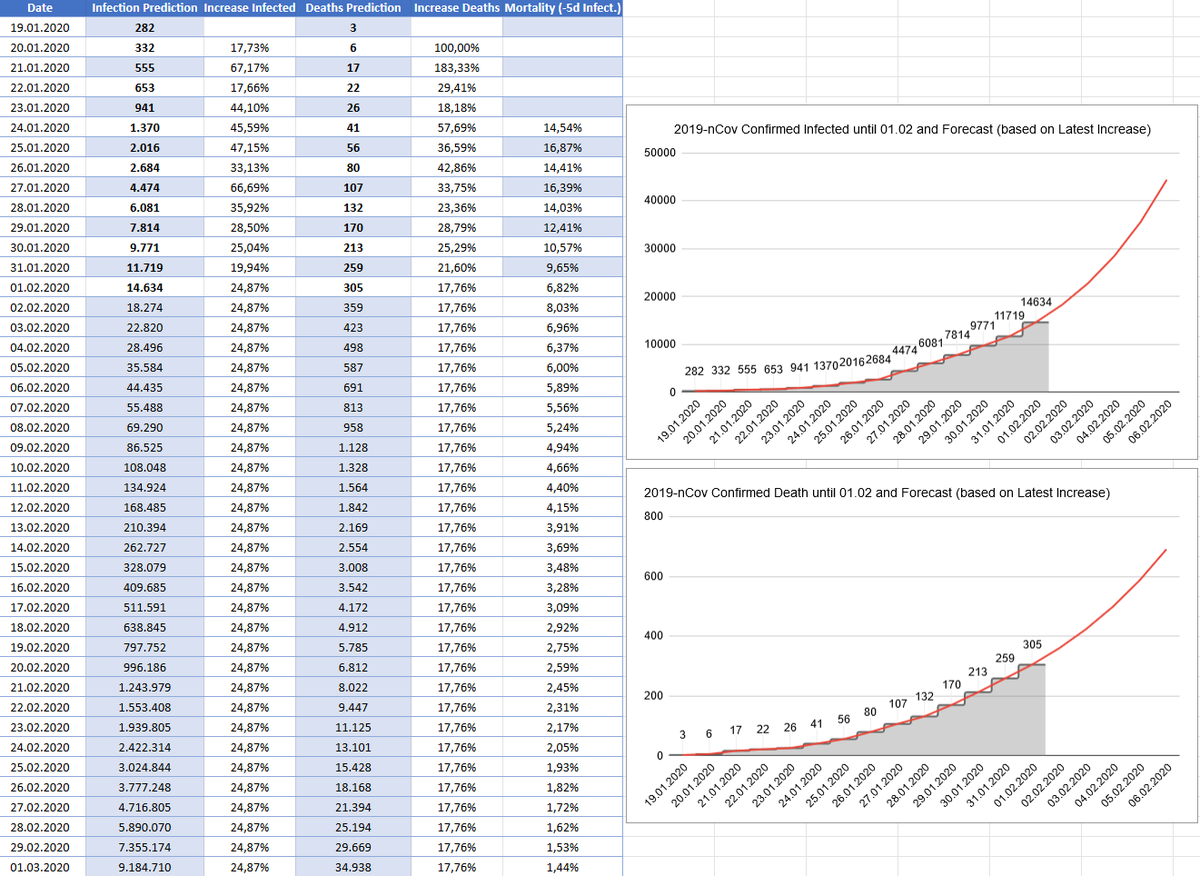Click the Confirmed Infected chart title
Image resolution: width=1200 pixels, height=876 pixels.
(x=912, y=130)
